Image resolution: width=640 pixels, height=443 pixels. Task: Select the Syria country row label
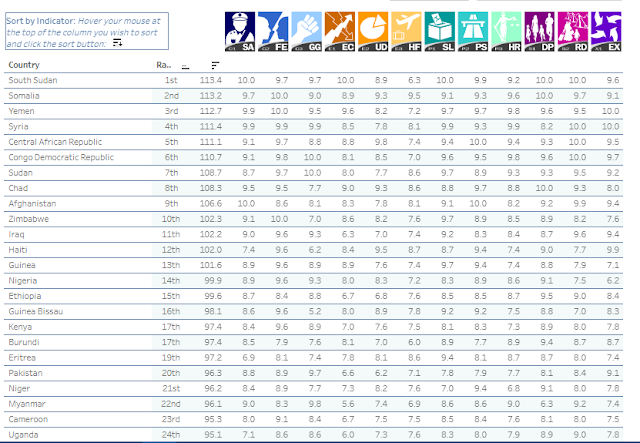tap(18, 127)
